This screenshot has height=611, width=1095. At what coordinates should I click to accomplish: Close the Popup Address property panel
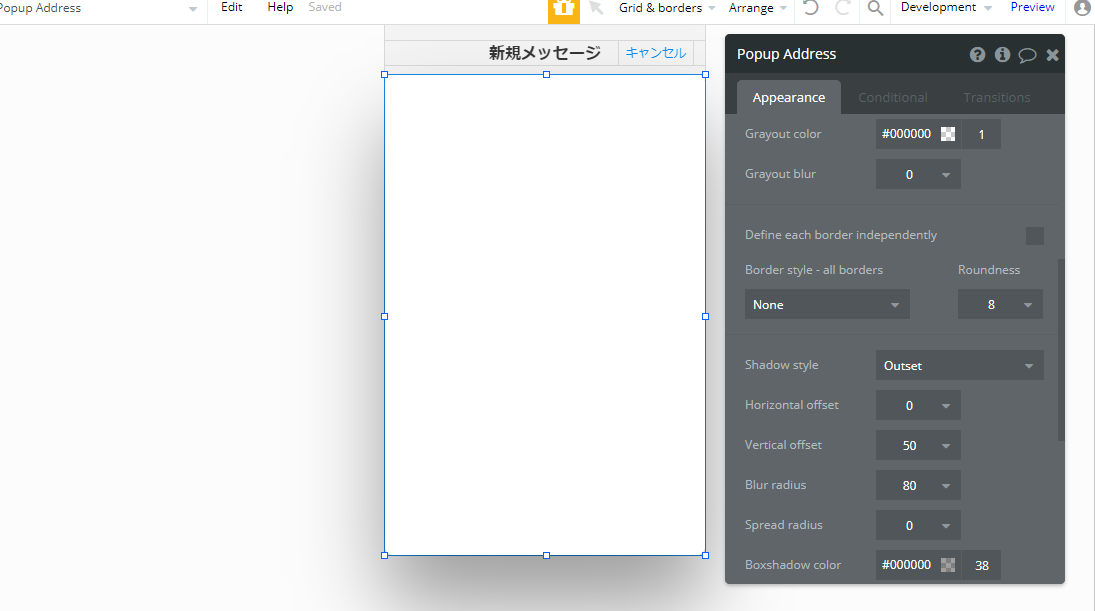[1052, 54]
